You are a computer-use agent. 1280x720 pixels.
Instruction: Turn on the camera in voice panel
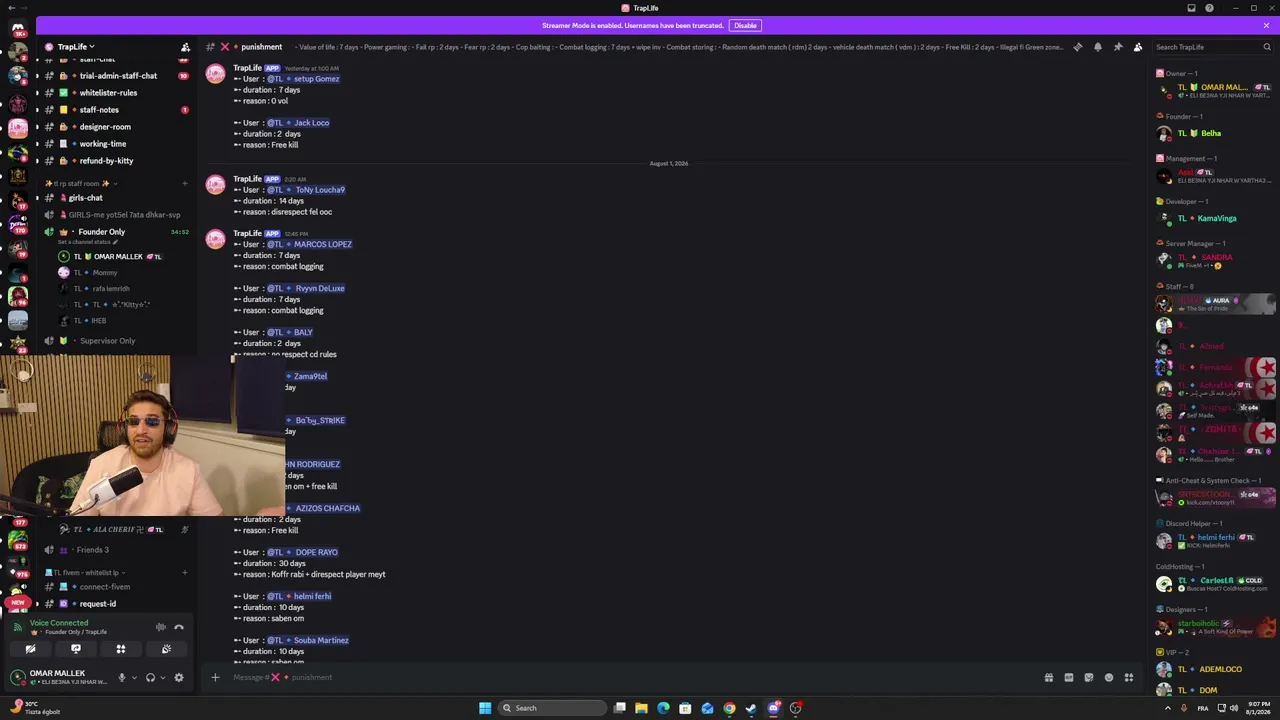tap(30, 649)
